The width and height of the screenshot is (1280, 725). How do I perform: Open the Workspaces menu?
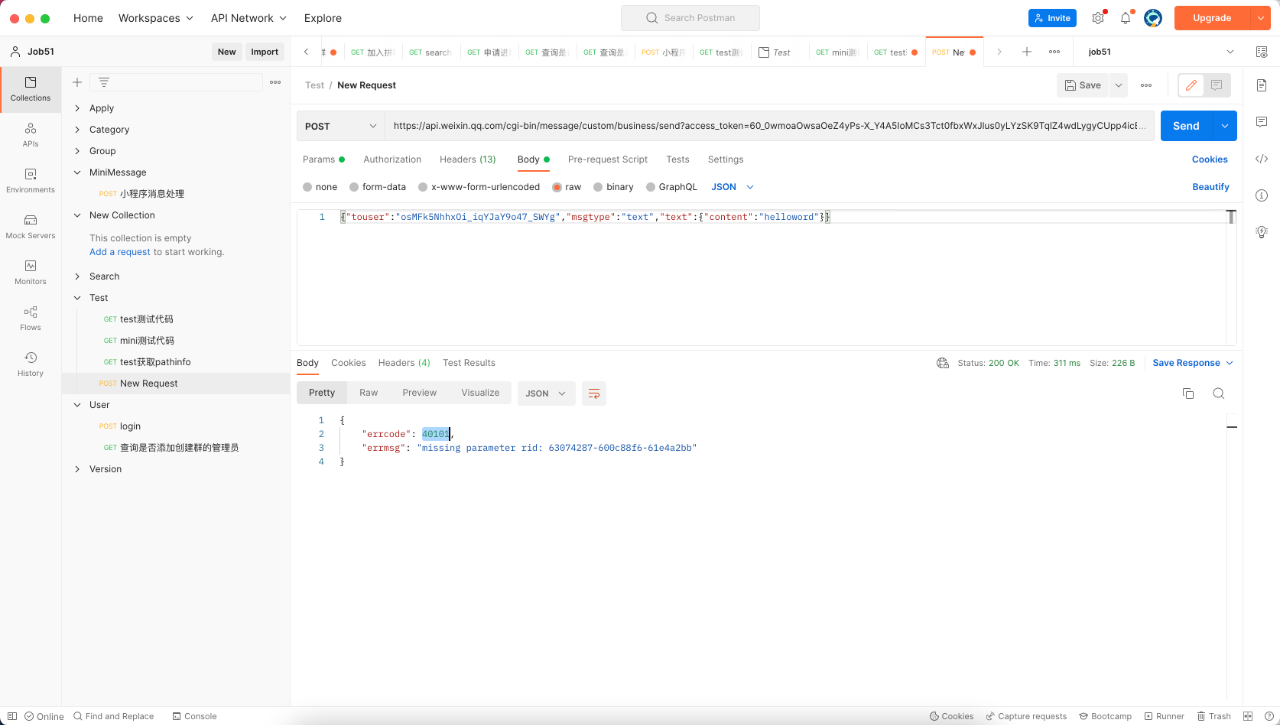tap(156, 18)
